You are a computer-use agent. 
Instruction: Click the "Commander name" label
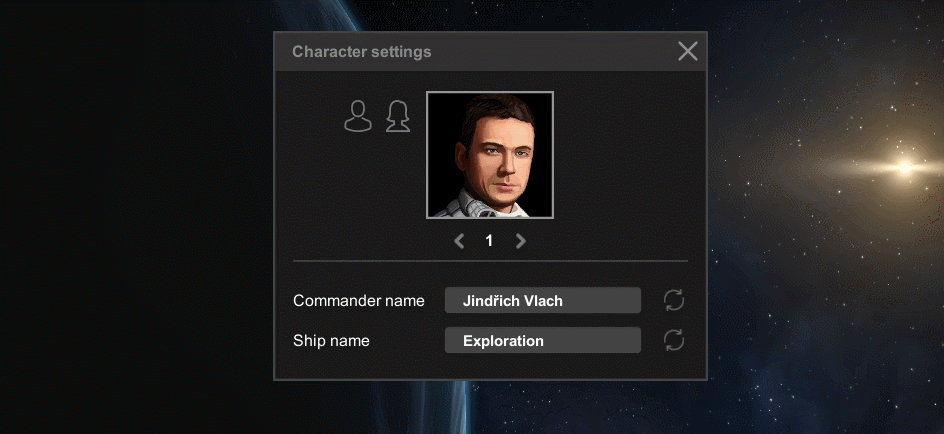point(358,301)
